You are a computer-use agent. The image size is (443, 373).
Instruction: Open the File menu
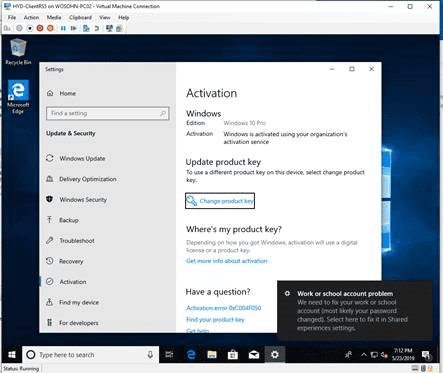(x=12, y=17)
